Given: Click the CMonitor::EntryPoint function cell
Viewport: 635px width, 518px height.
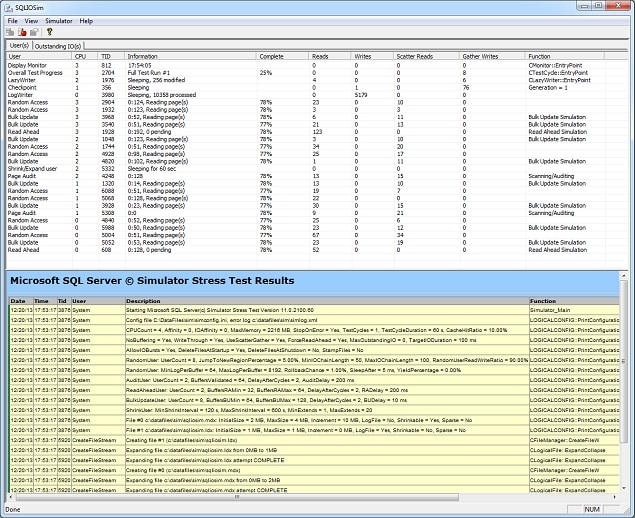Looking at the screenshot, I should click(555, 65).
